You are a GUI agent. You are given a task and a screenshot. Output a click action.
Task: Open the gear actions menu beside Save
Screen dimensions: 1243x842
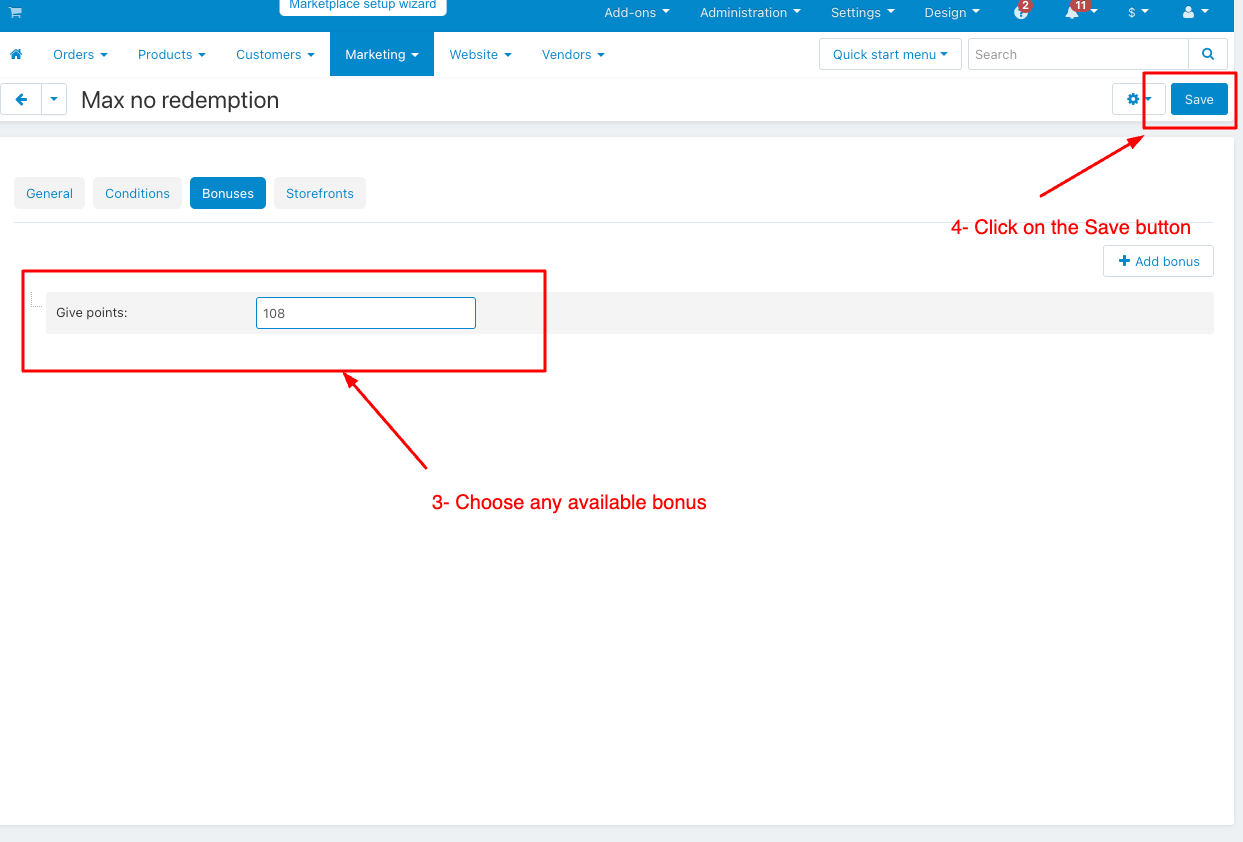1138,99
